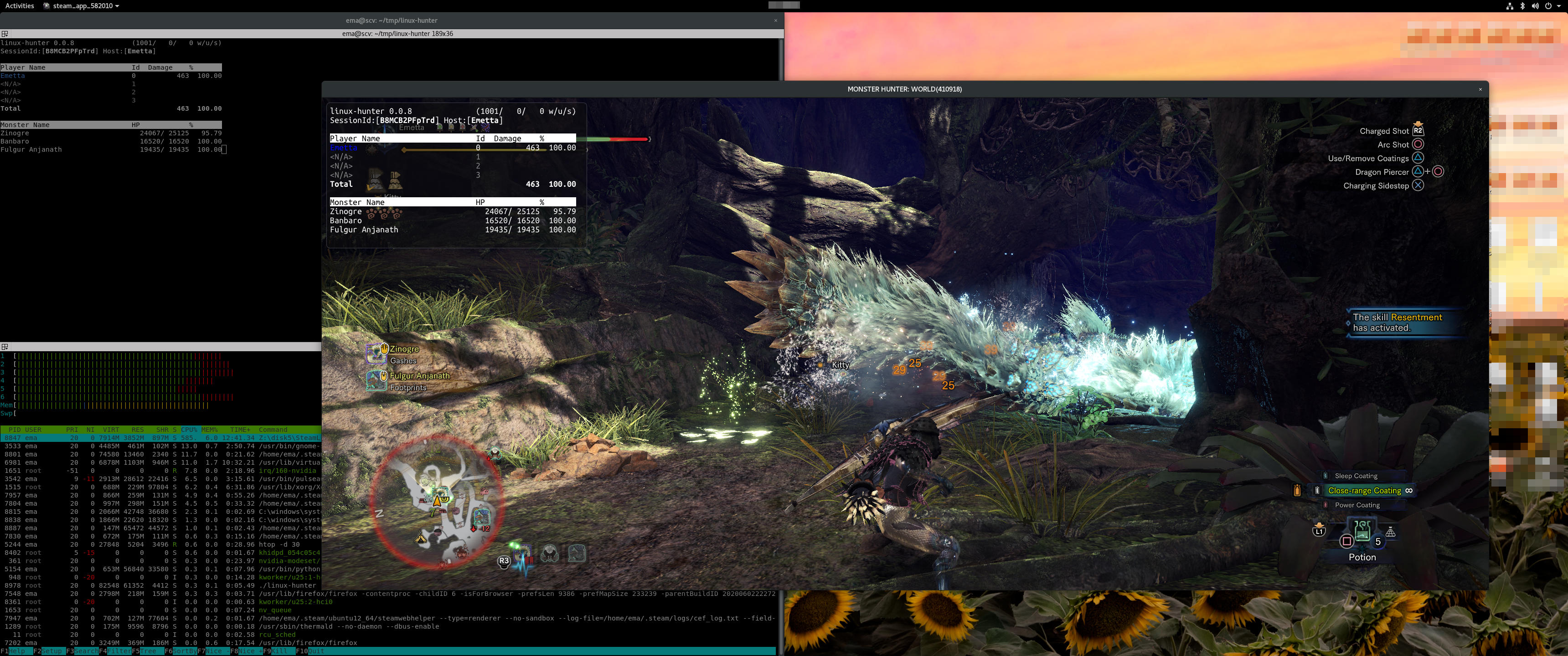Sort htop by the CPU% column header

189,430
